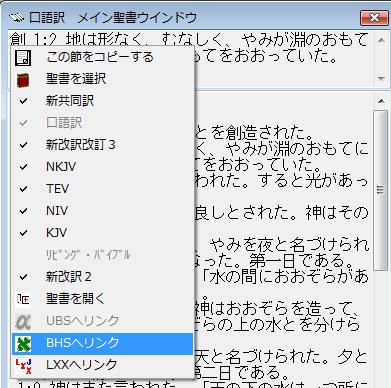This screenshot has height=388, width=391.
Task: Click the copy-verse floppy disk icon
Action: [x=23, y=57]
